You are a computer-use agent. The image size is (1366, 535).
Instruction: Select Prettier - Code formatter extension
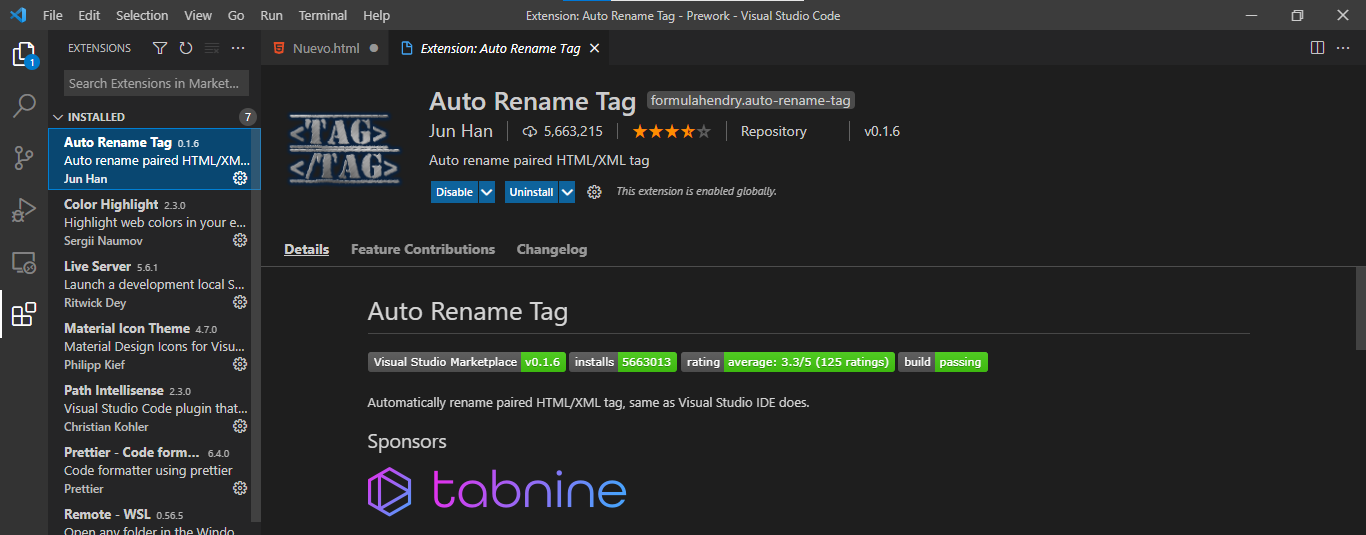pyautogui.click(x=154, y=470)
